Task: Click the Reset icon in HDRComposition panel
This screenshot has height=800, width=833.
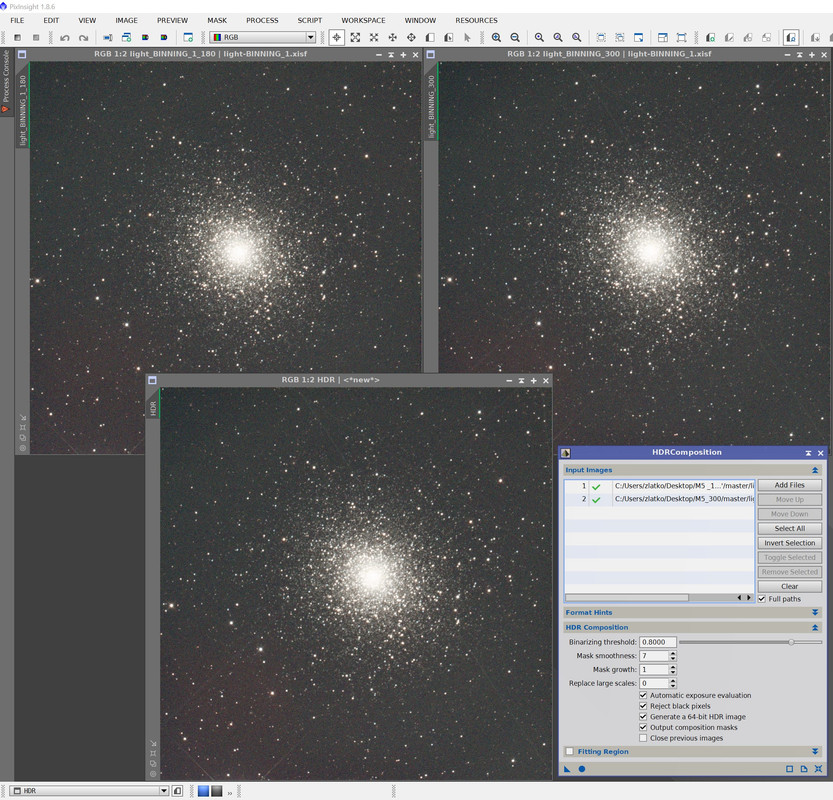Action: pos(818,769)
